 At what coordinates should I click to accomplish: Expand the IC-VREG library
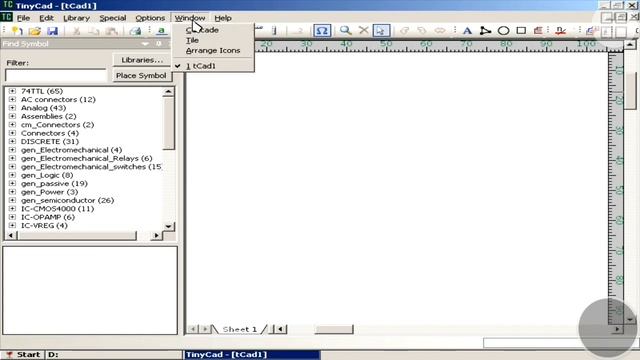tap(12, 225)
